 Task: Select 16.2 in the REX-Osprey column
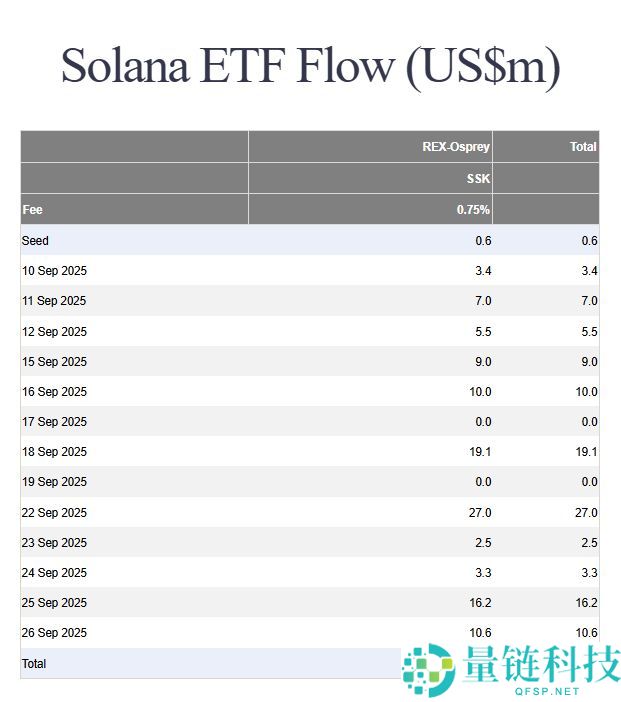coord(480,603)
